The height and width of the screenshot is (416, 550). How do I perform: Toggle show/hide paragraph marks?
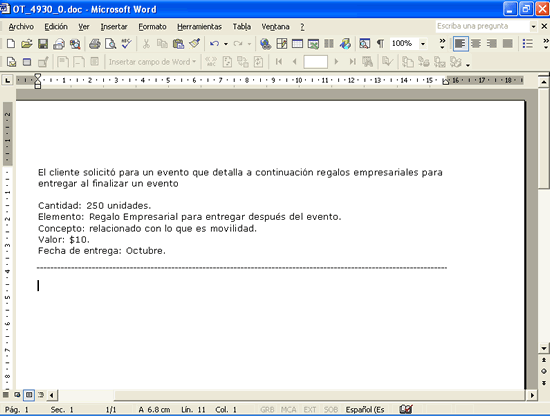pos(380,44)
